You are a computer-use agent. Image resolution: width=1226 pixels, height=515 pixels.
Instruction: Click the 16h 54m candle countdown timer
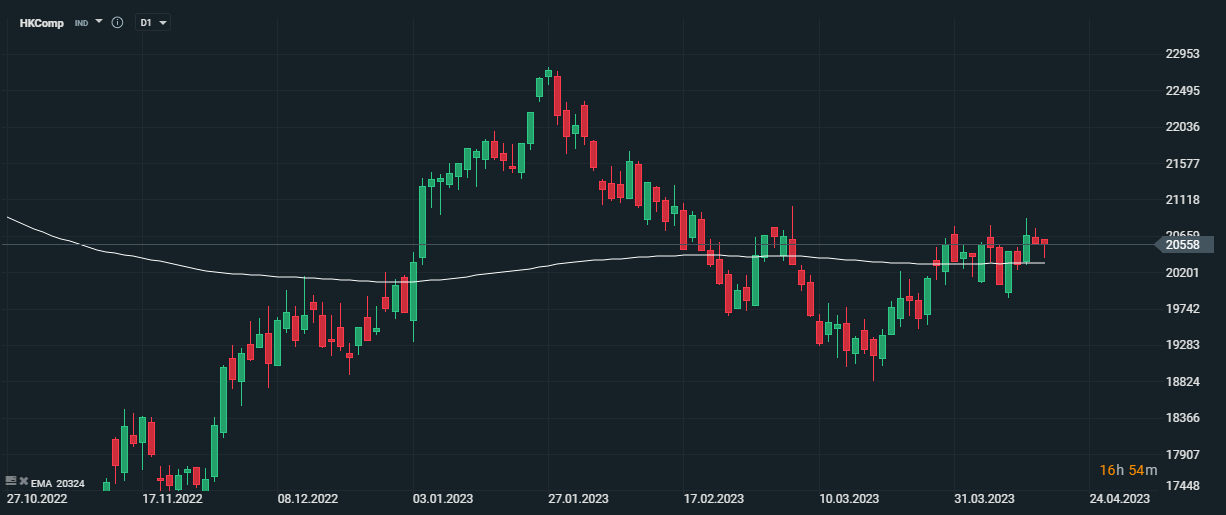tap(1128, 470)
